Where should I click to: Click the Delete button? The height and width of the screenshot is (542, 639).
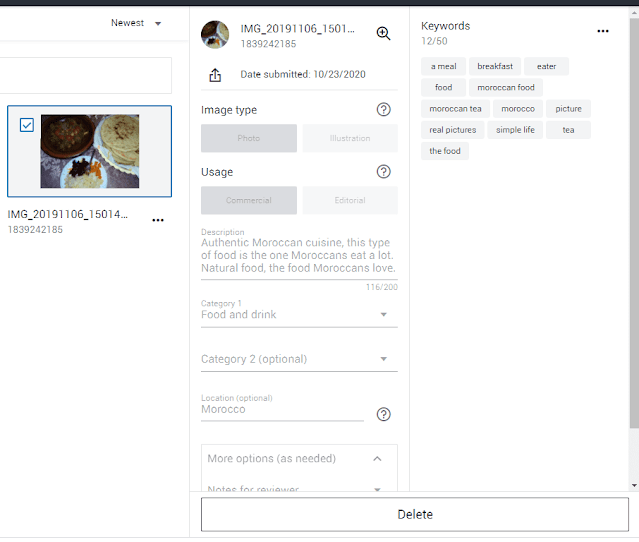[415, 515]
